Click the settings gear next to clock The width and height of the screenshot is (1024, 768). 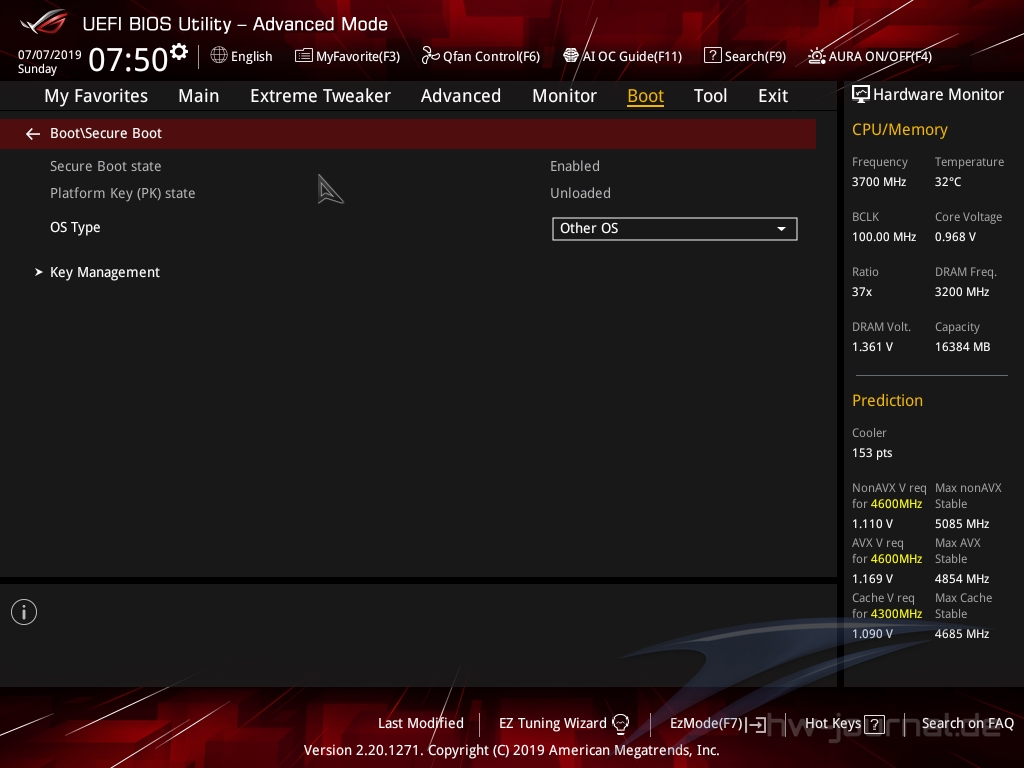pyautogui.click(x=179, y=52)
